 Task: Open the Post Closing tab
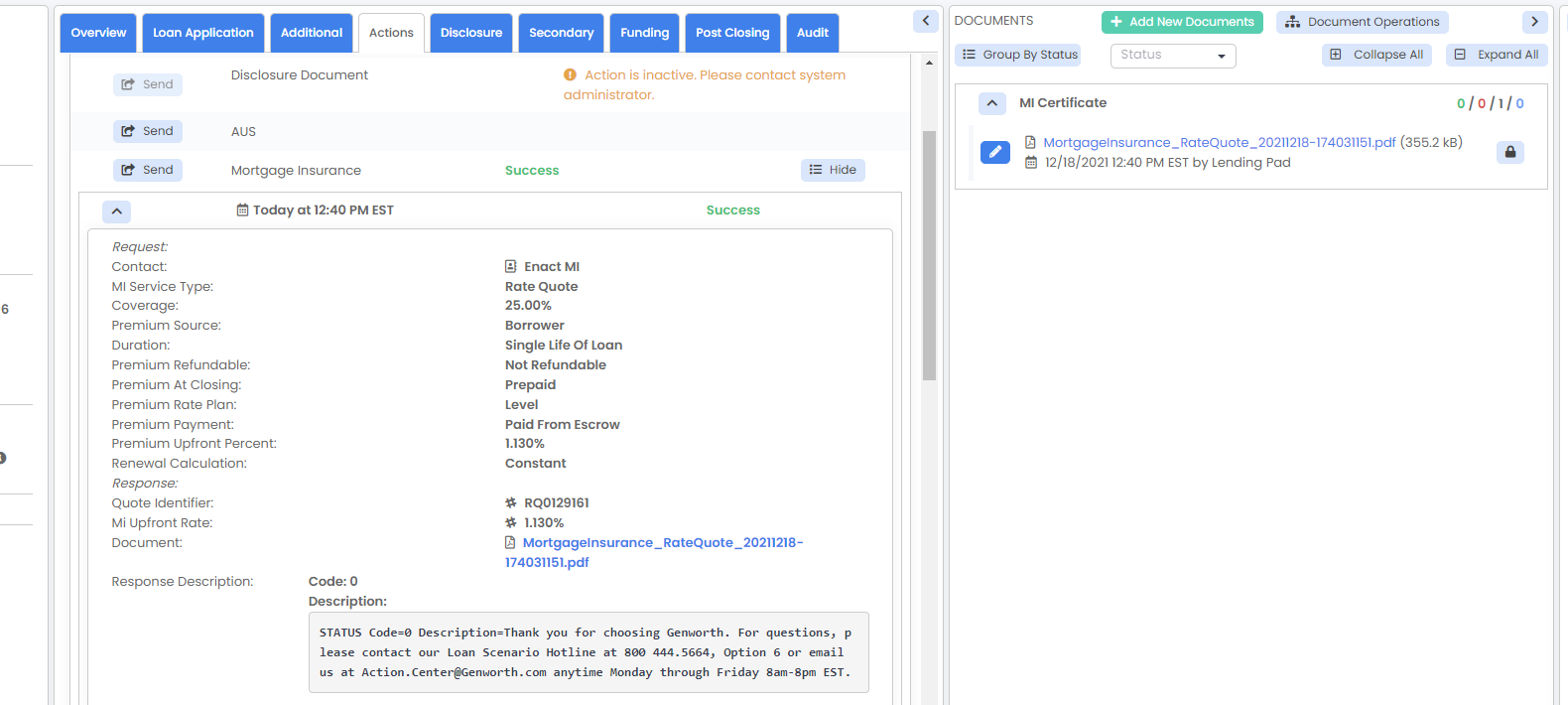(731, 33)
